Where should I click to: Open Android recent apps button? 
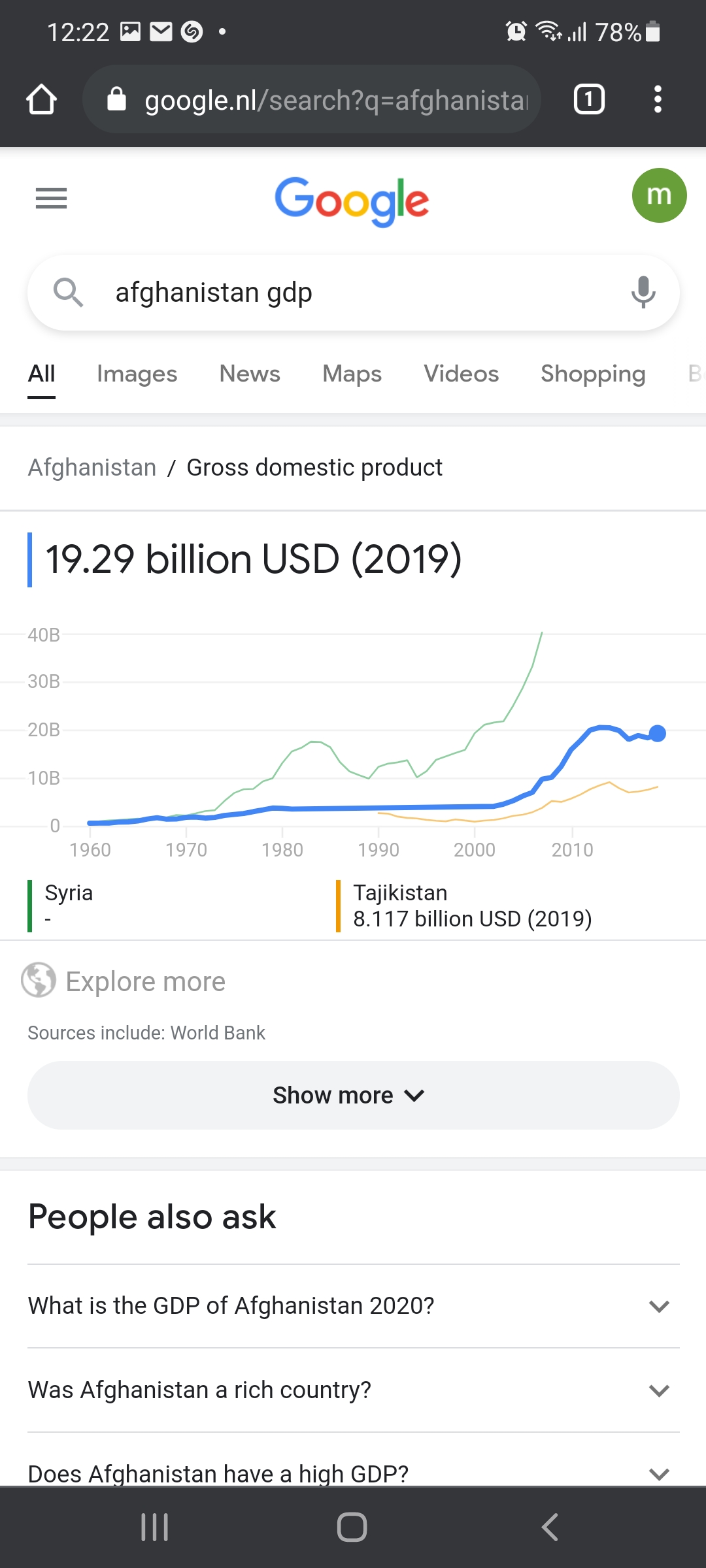(x=155, y=1527)
